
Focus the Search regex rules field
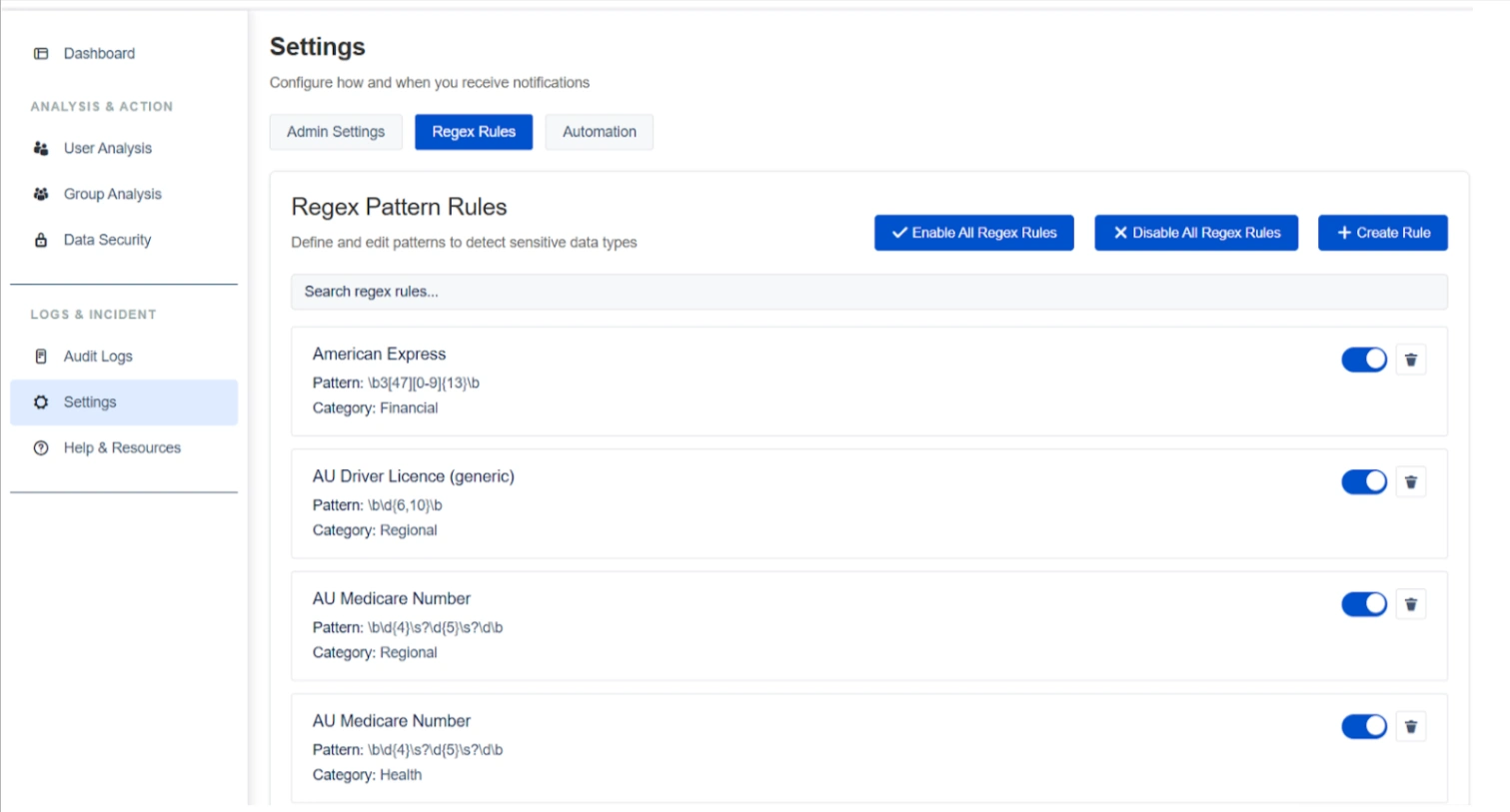pos(867,292)
